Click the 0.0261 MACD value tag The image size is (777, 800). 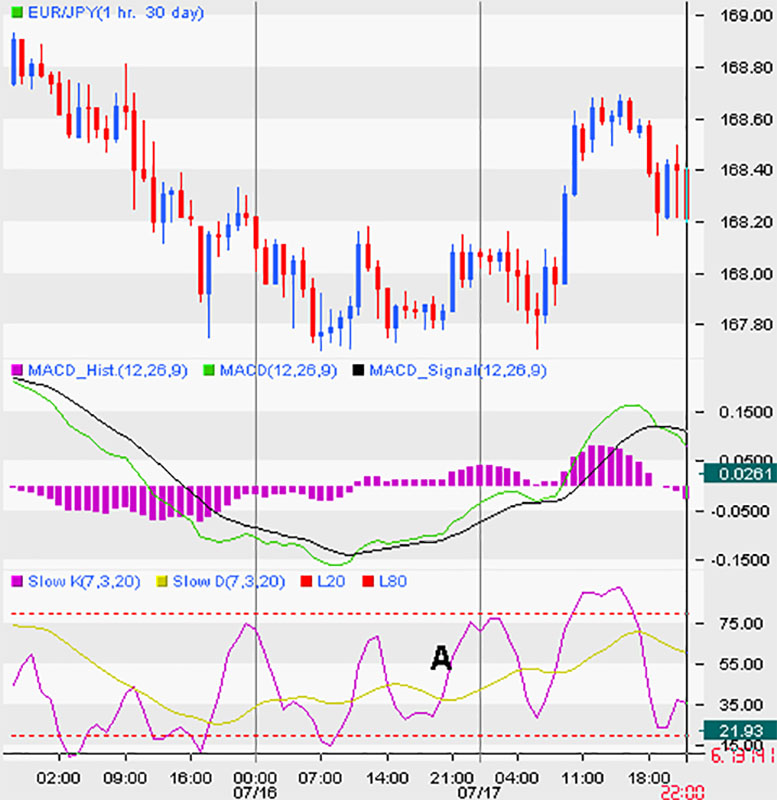[740, 474]
